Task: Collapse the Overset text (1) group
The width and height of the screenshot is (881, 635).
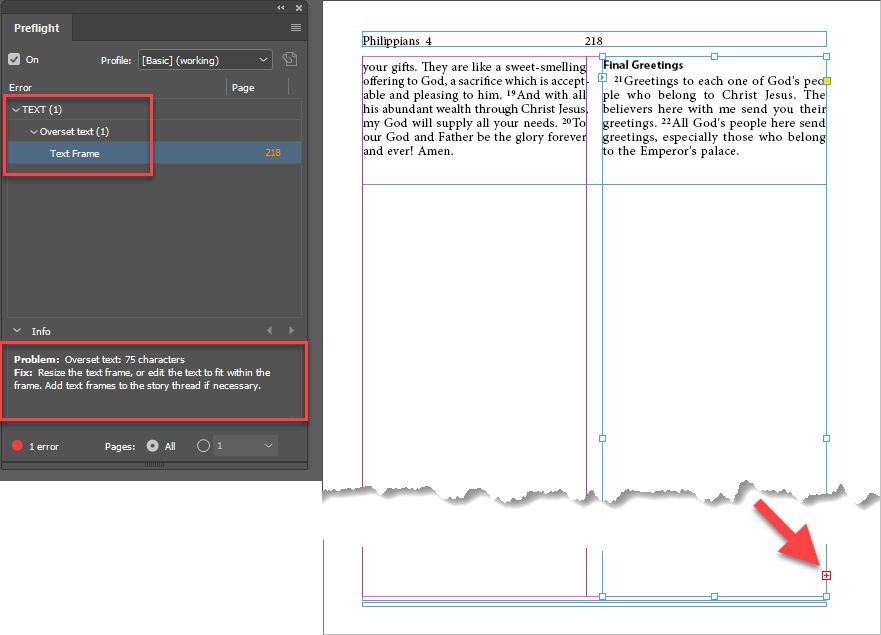Action: (x=34, y=131)
